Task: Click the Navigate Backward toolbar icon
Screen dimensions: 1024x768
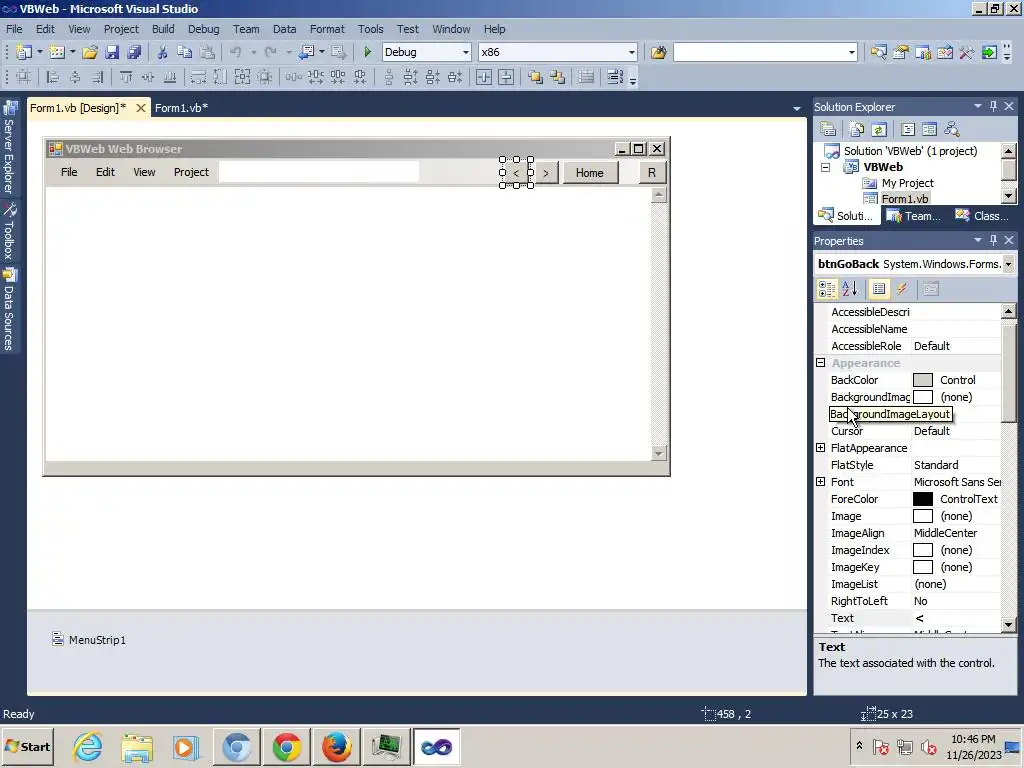Action: click(x=306, y=52)
